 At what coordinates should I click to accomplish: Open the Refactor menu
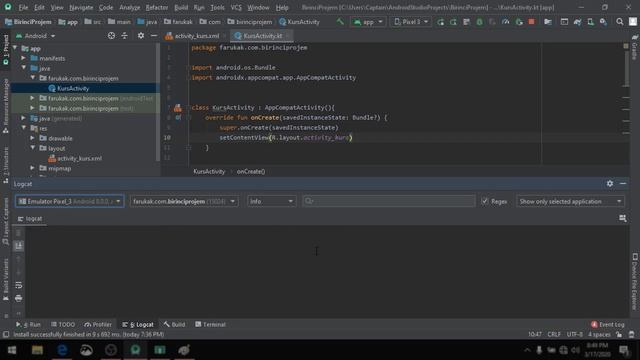tap(157, 7)
